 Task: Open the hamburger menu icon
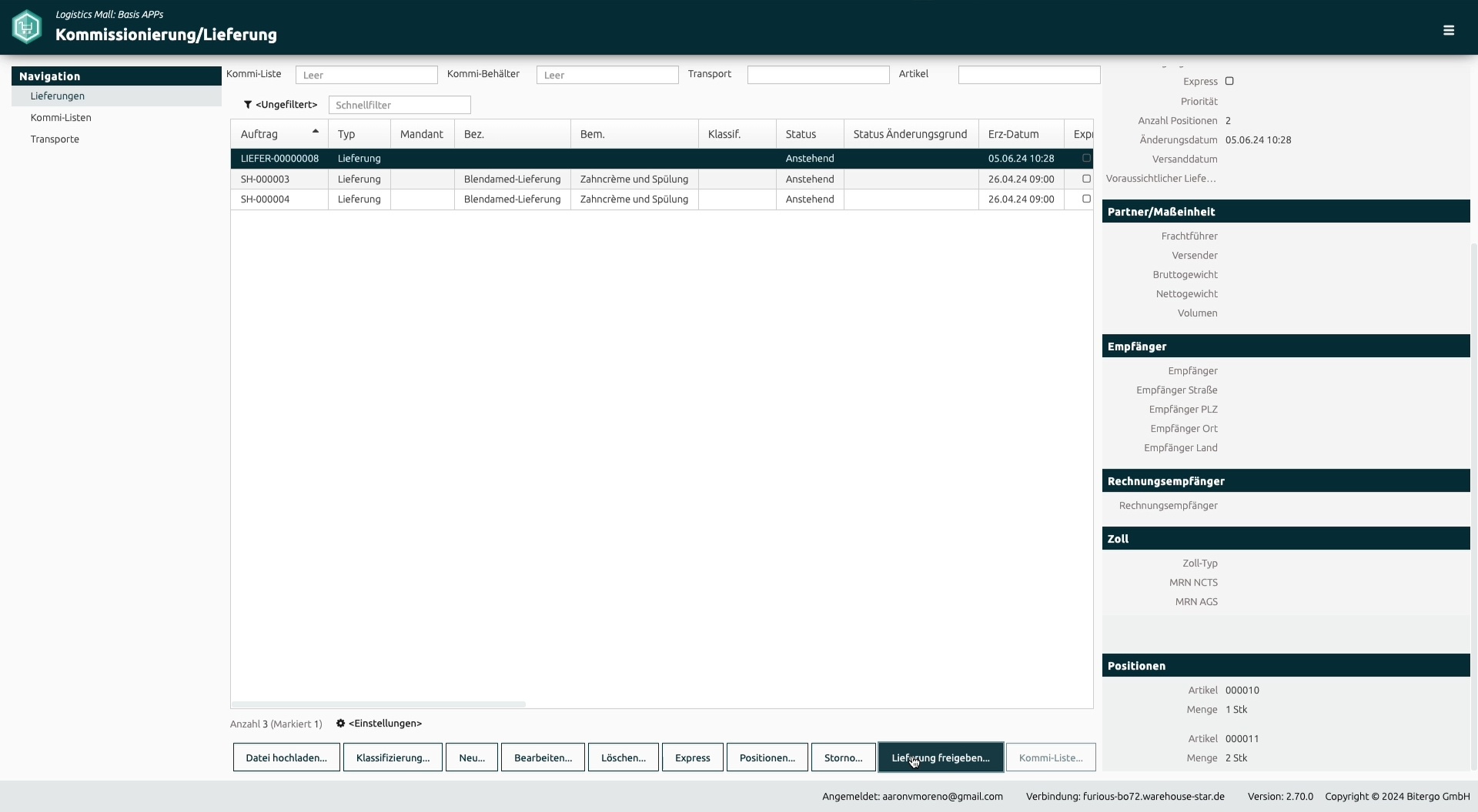click(x=1449, y=30)
